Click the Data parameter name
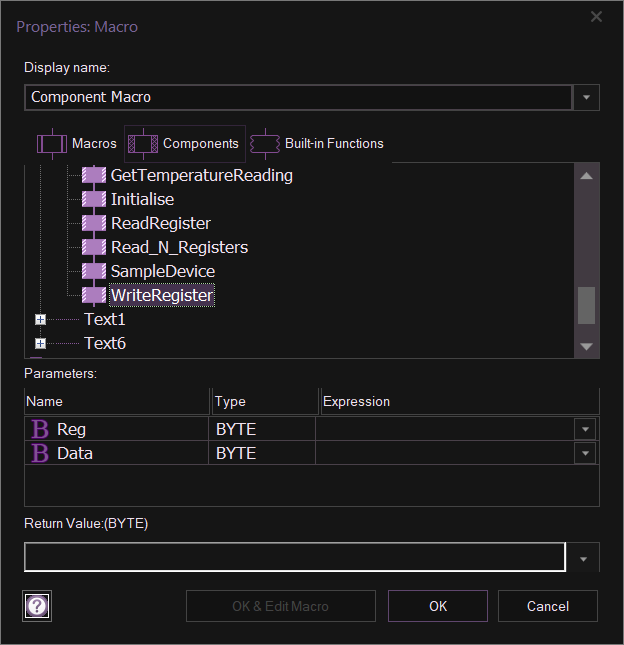This screenshot has height=645, width=624. (75, 453)
